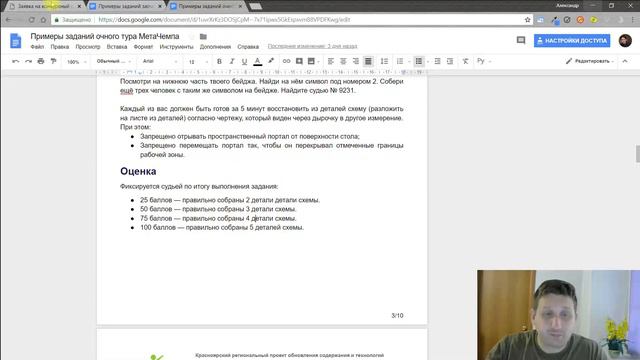The image size is (640, 360).
Task: Open comments thread icon
Action: (x=521, y=40)
